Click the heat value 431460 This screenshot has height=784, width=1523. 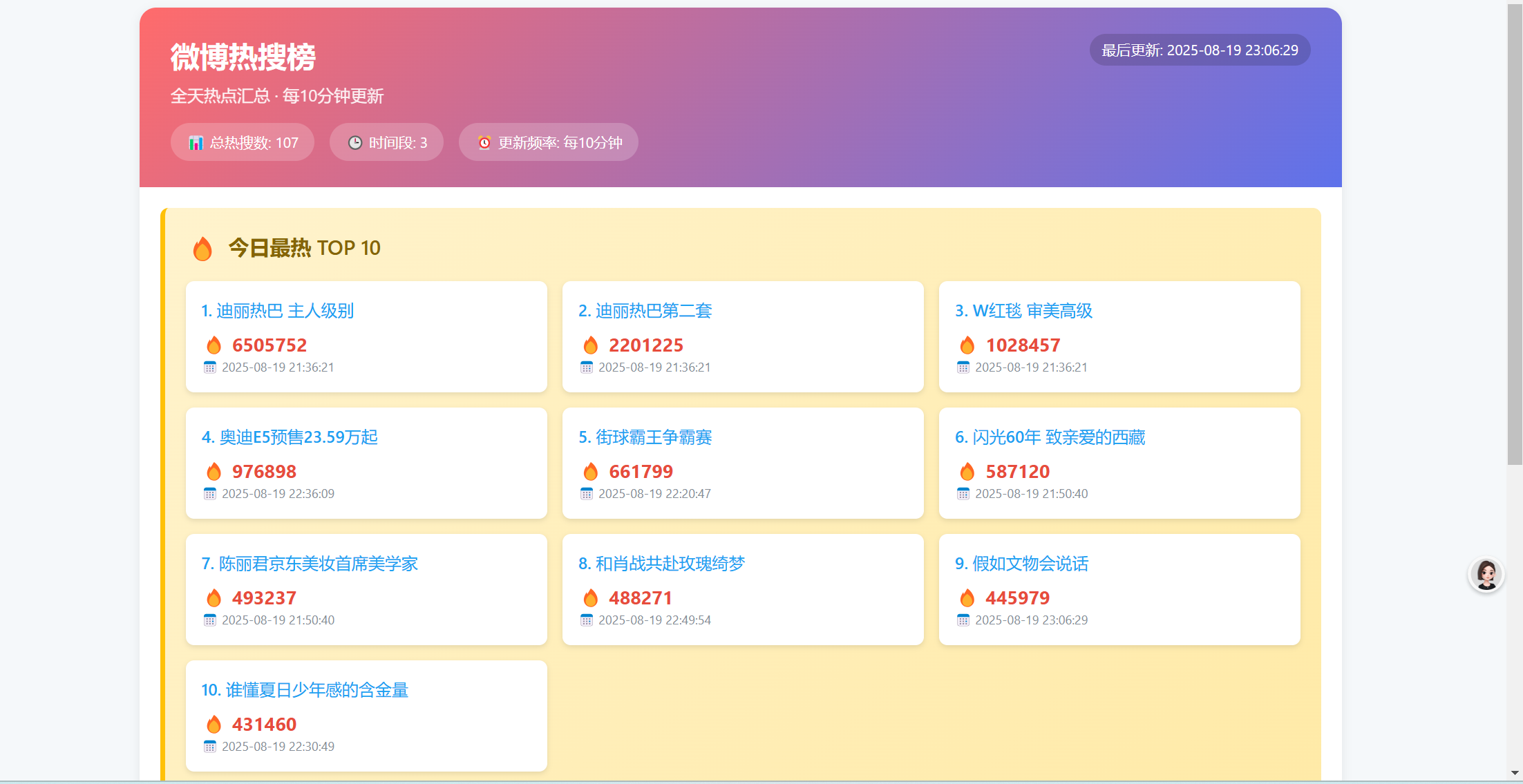pyautogui.click(x=264, y=725)
